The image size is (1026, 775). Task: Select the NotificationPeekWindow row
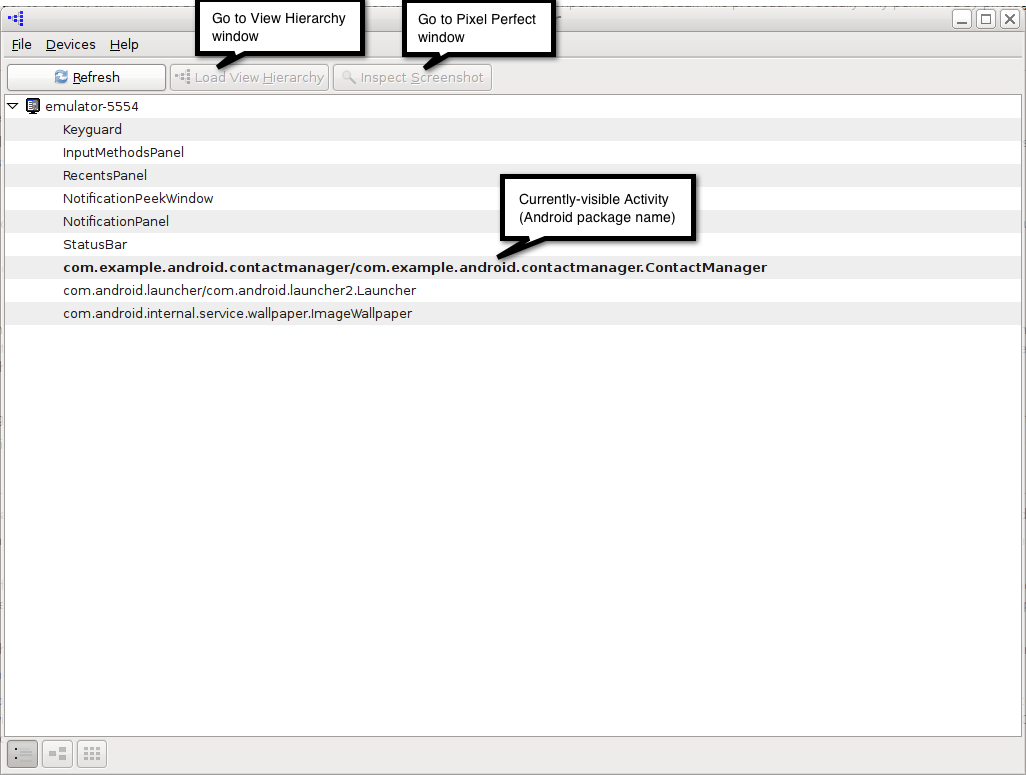(x=138, y=198)
